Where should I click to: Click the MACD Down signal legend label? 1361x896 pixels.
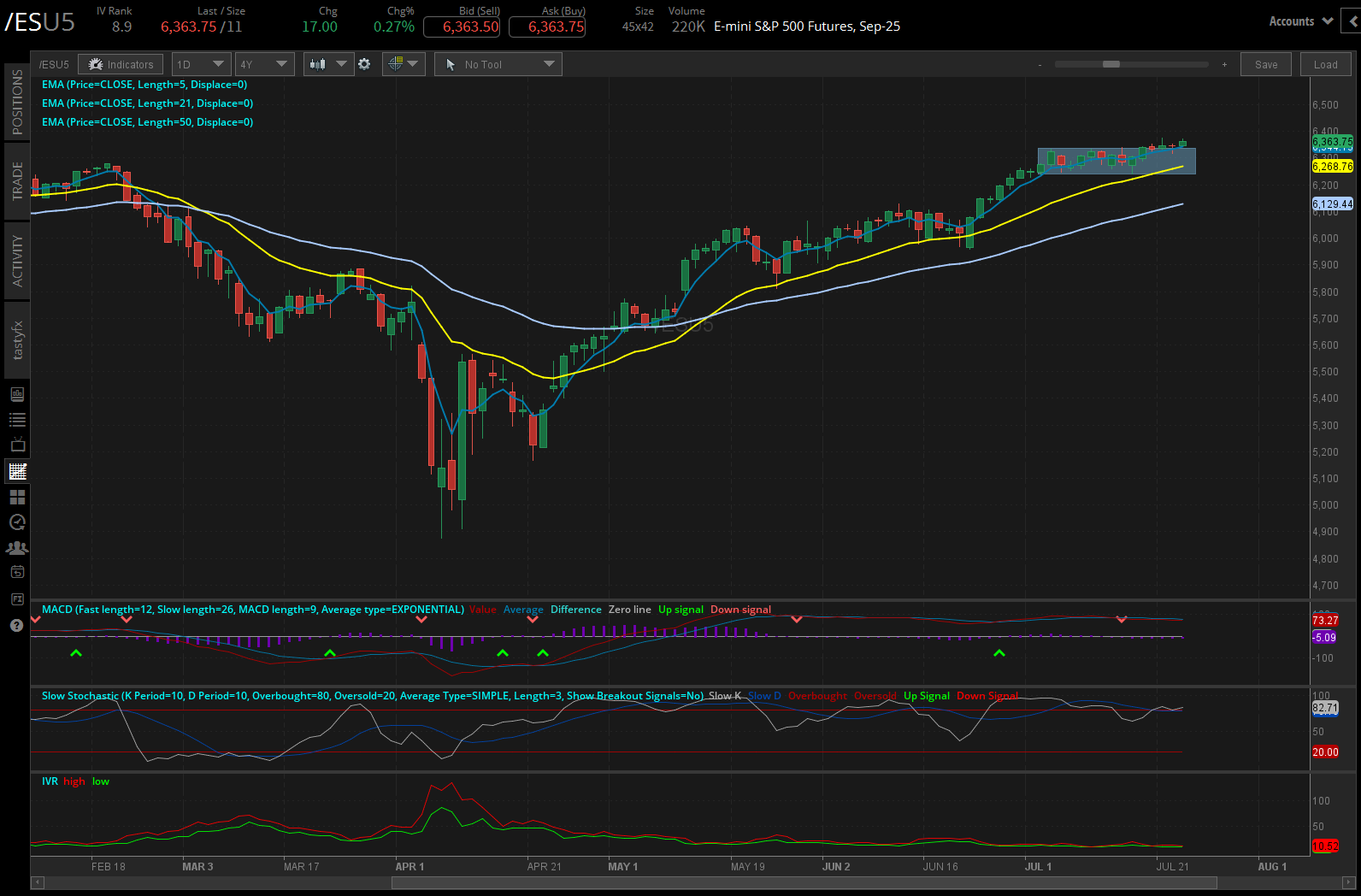coord(740,610)
